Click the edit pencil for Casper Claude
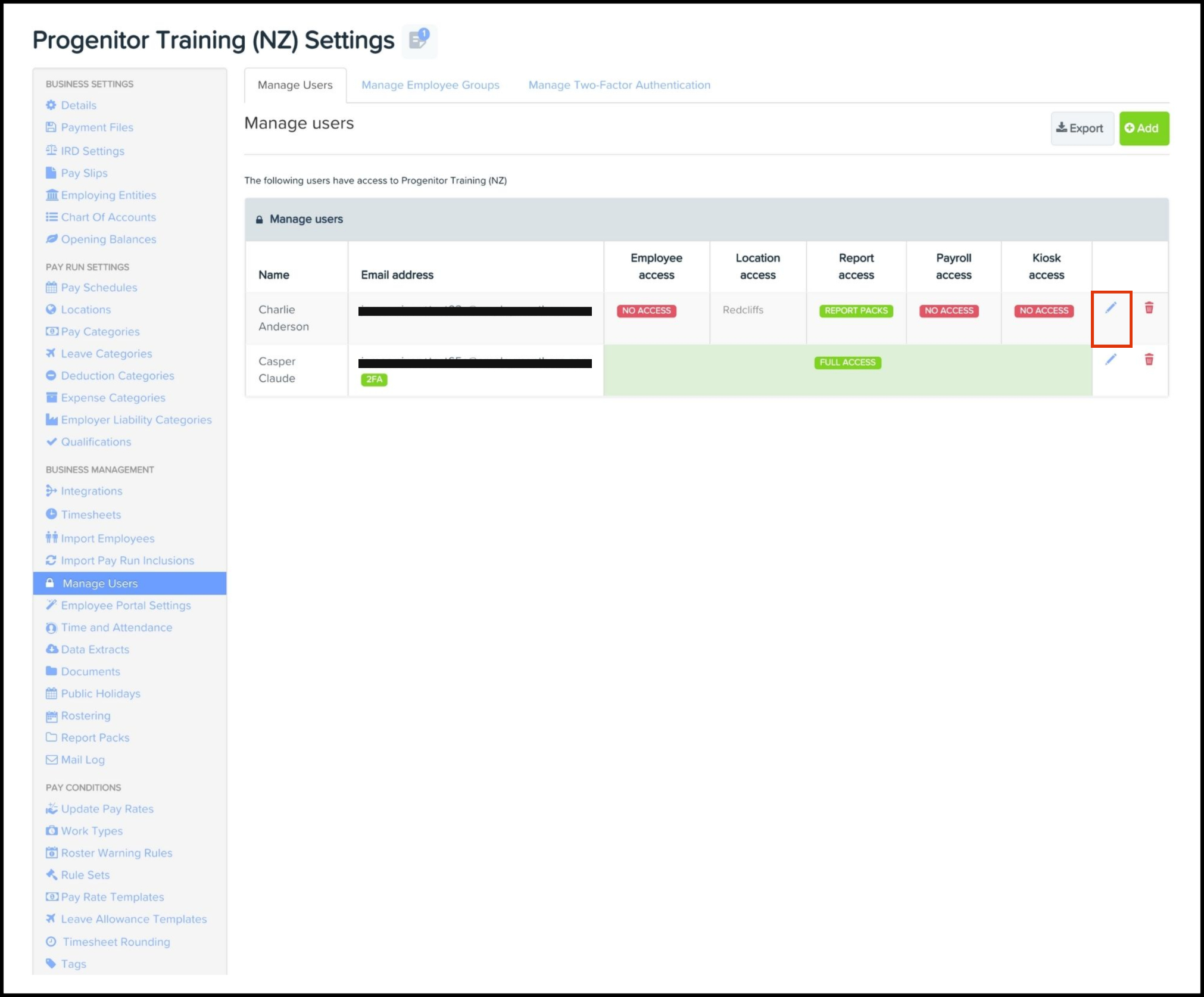Image resolution: width=1204 pixels, height=997 pixels. (x=1111, y=360)
